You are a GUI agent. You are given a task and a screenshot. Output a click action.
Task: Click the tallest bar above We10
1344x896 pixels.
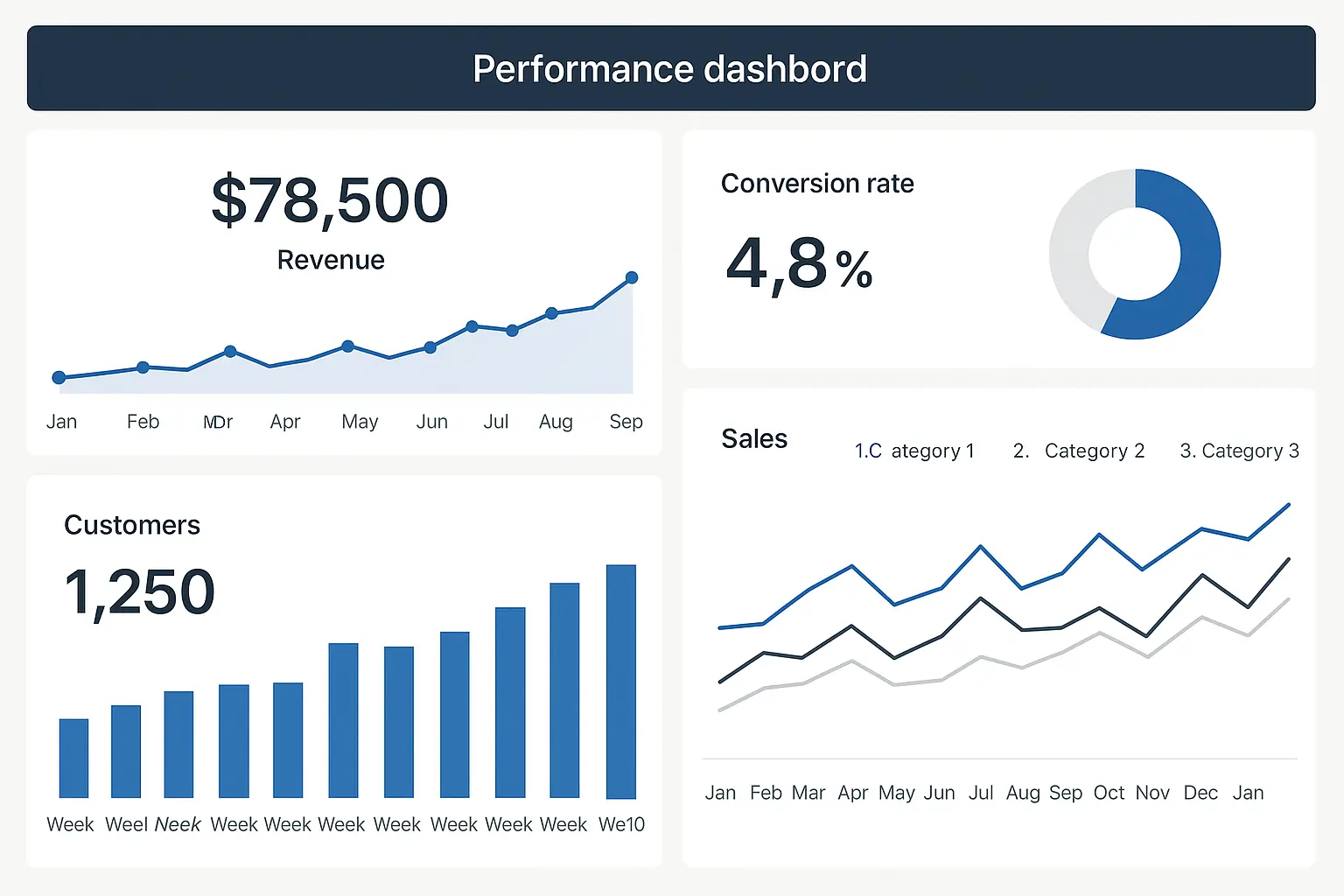[x=621, y=681]
